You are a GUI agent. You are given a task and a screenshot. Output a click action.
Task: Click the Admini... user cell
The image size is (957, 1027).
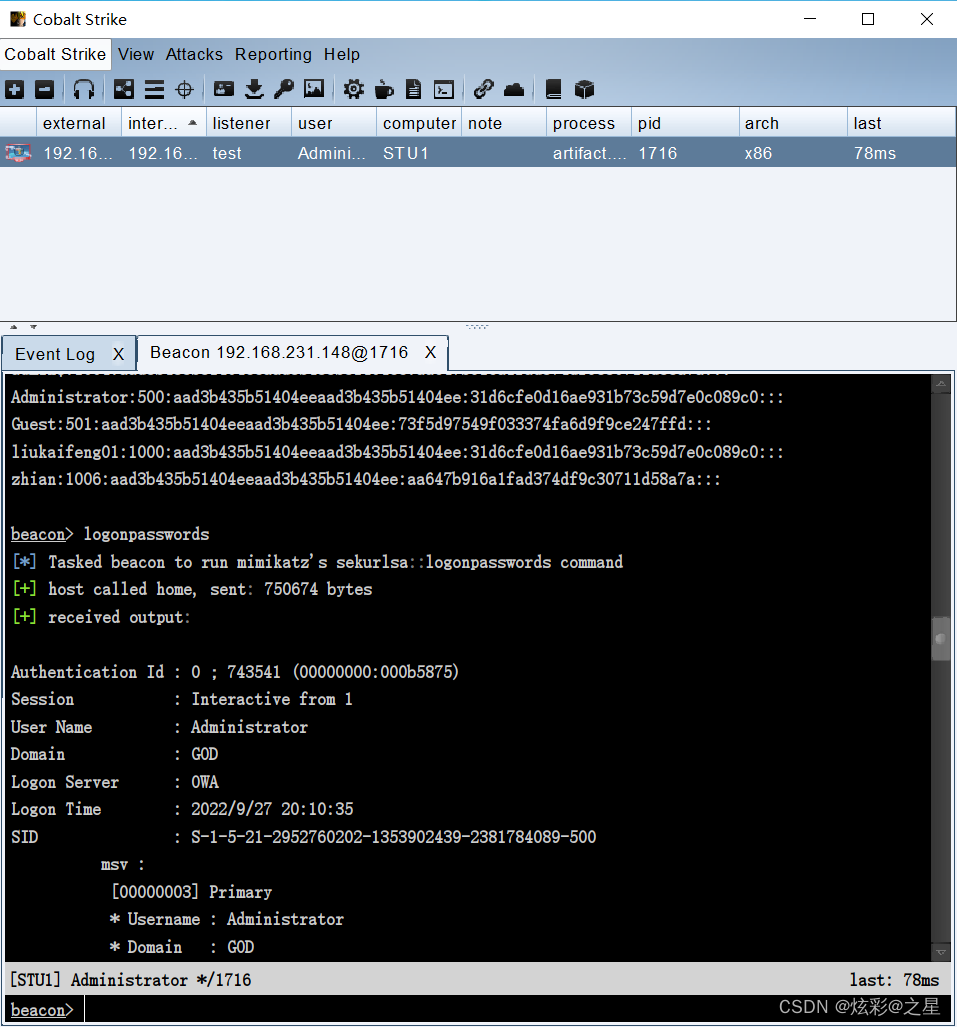pyautogui.click(x=333, y=153)
